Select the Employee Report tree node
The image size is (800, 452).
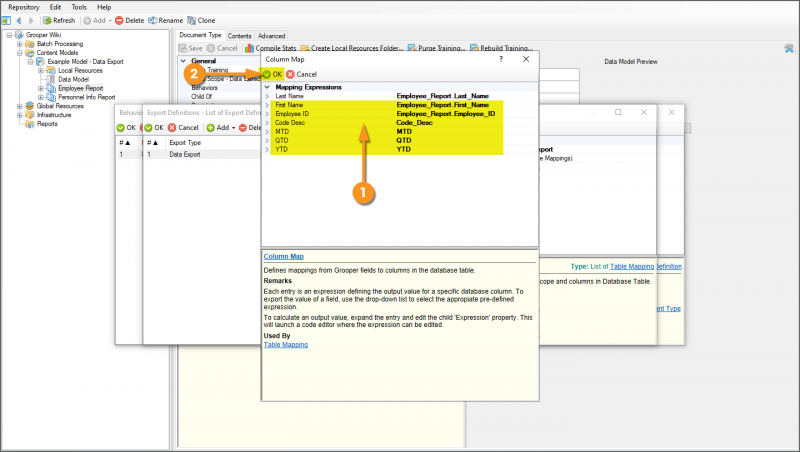point(81,88)
